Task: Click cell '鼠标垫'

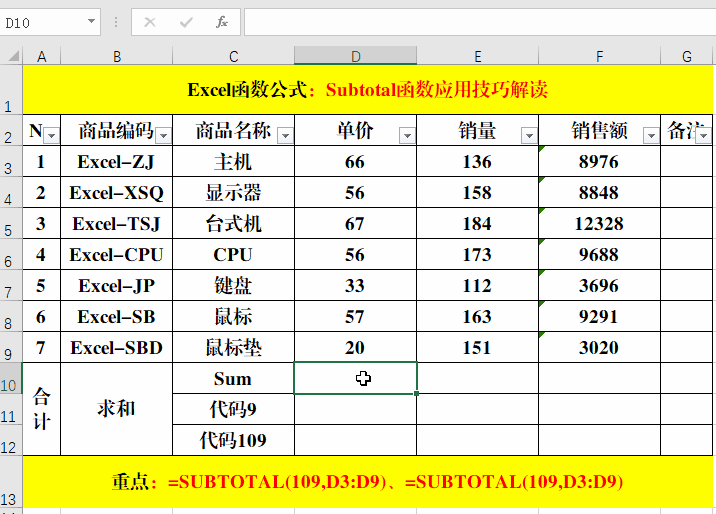Action: (233, 348)
